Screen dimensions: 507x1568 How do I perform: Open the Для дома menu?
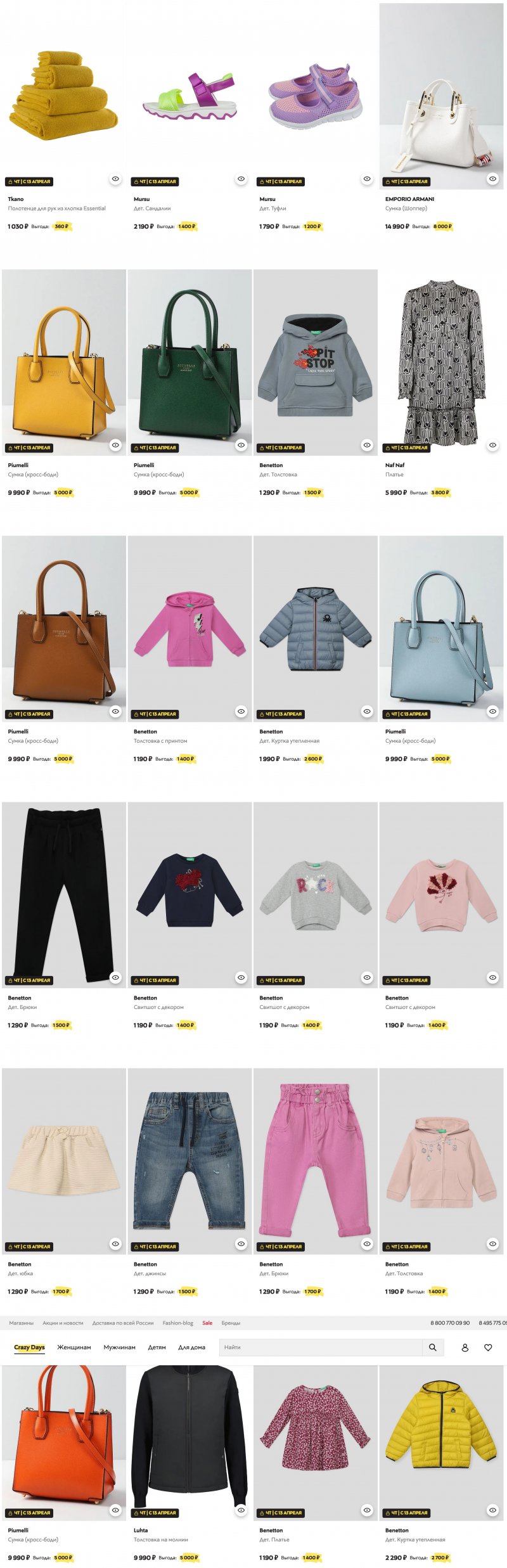point(191,1347)
